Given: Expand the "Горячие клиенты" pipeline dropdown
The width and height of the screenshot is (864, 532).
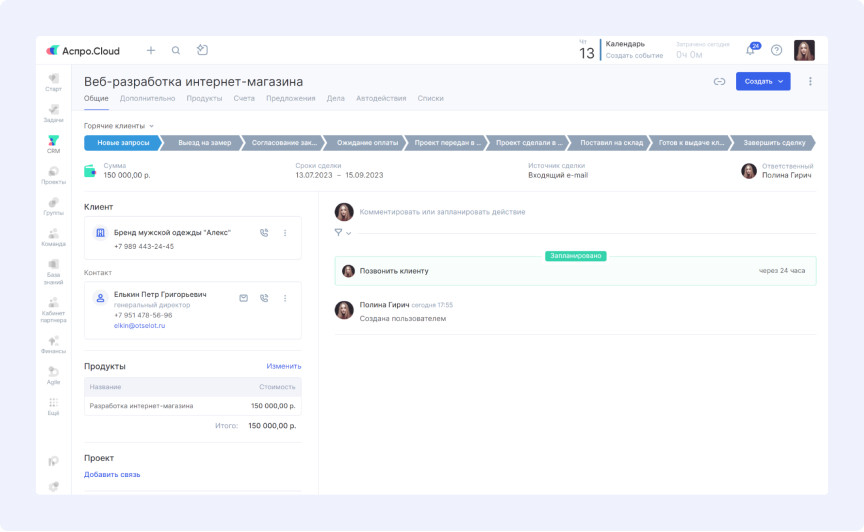Looking at the screenshot, I should pyautogui.click(x=119, y=126).
